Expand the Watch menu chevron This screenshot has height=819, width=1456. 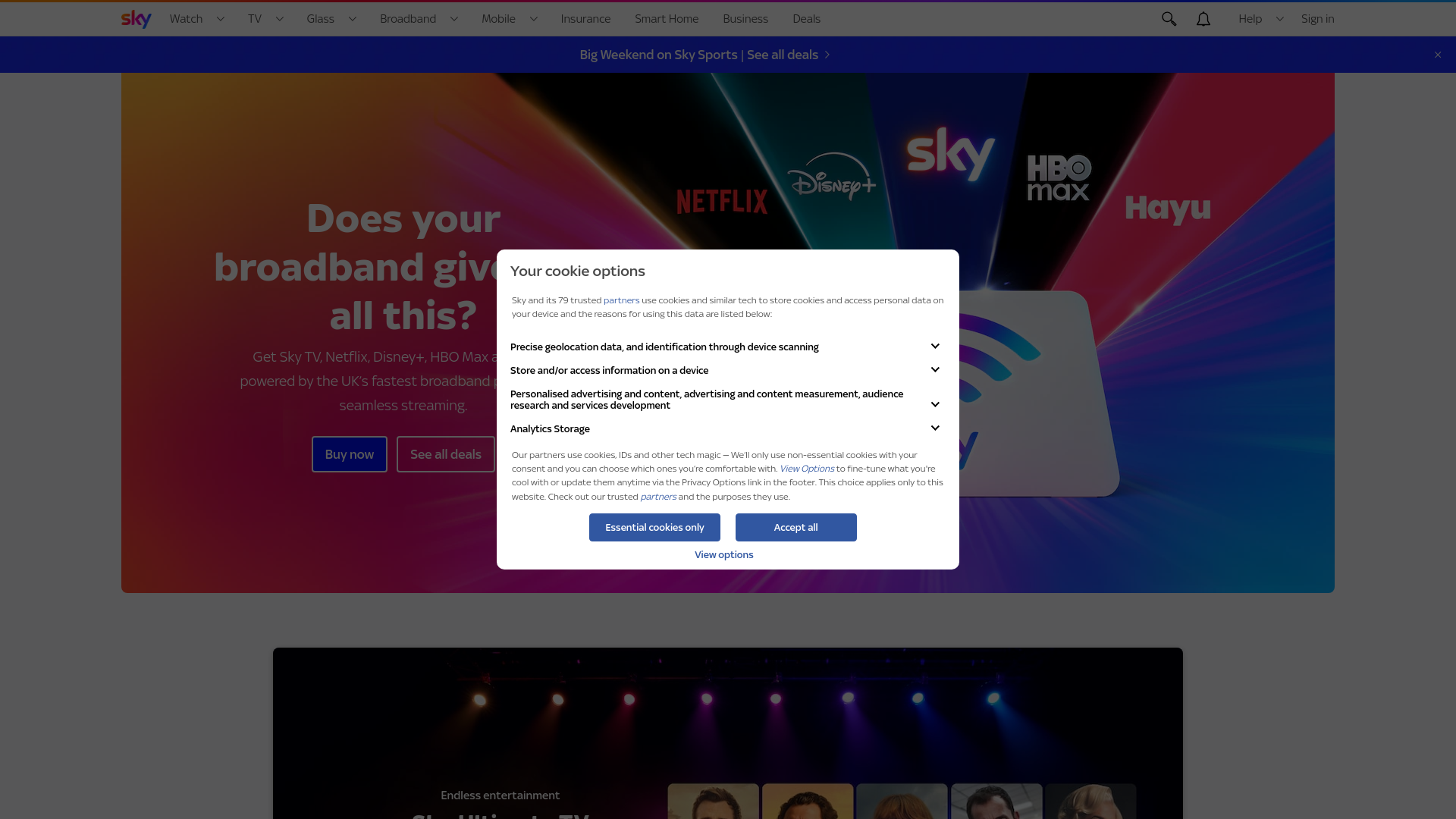(x=221, y=19)
